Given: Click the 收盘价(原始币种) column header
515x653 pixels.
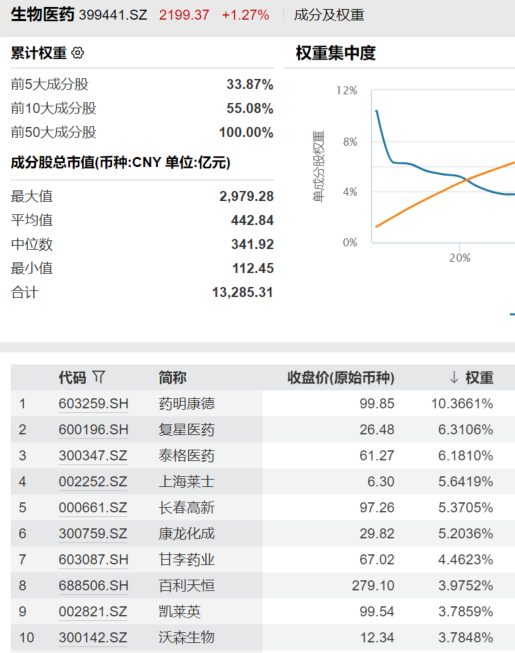Looking at the screenshot, I should coord(341,378).
